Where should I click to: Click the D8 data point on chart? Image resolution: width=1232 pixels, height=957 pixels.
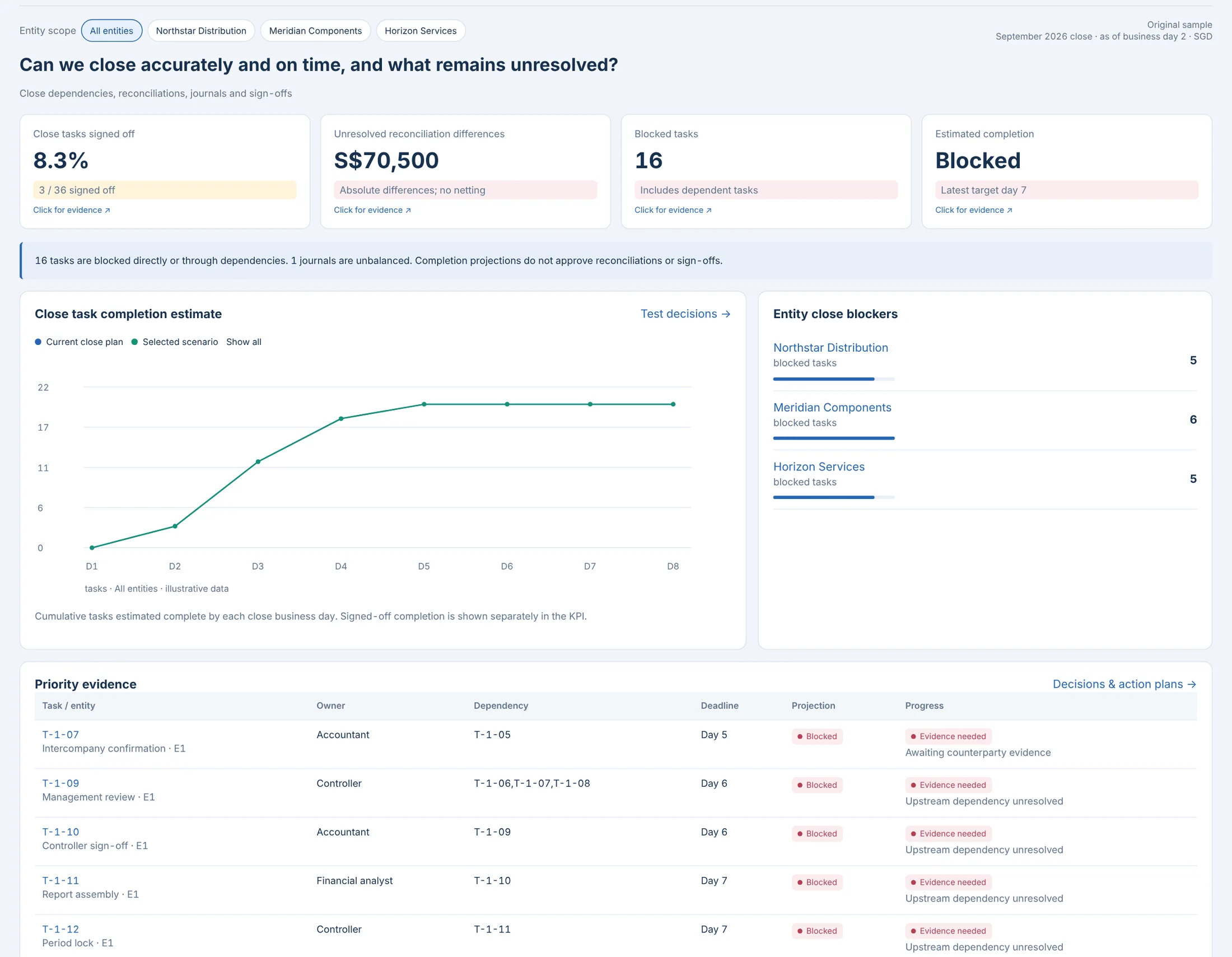[673, 404]
